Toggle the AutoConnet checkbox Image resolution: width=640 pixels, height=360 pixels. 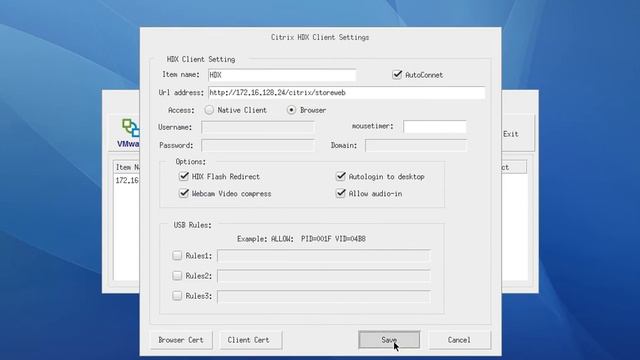[x=397, y=75]
